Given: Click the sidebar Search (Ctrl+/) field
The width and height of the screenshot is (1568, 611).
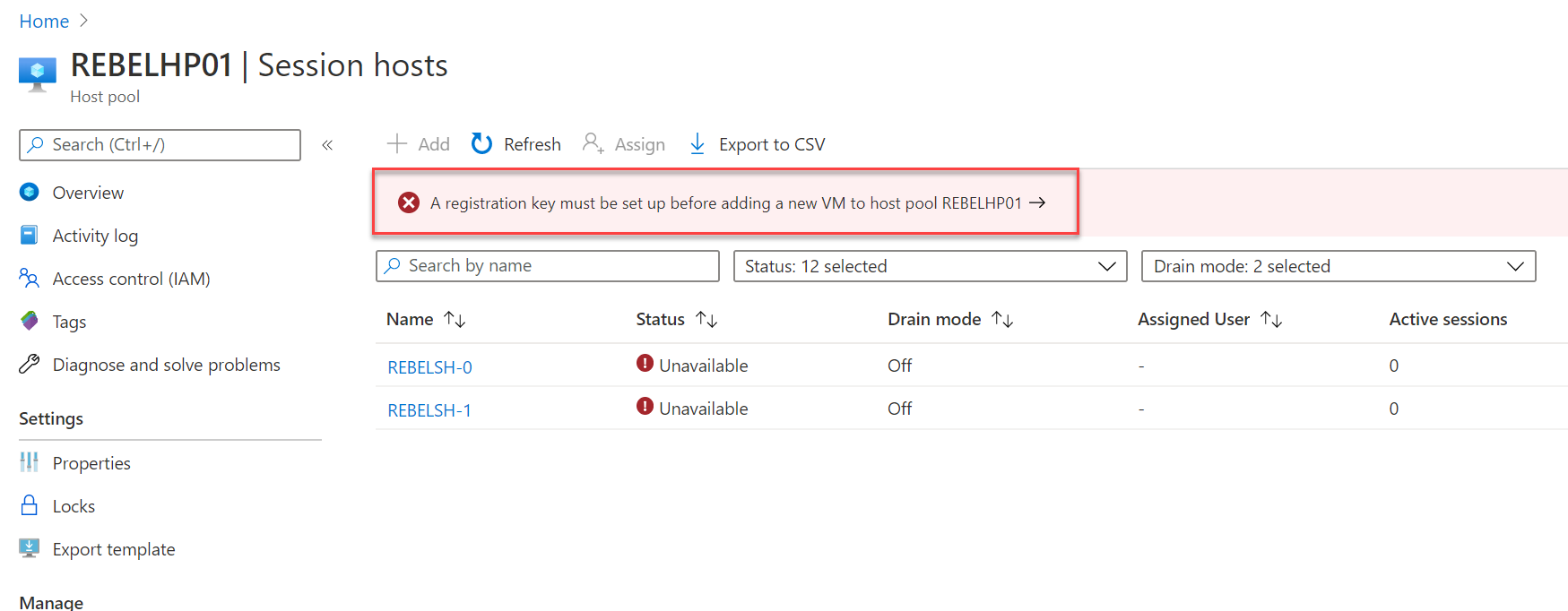Looking at the screenshot, I should (160, 145).
